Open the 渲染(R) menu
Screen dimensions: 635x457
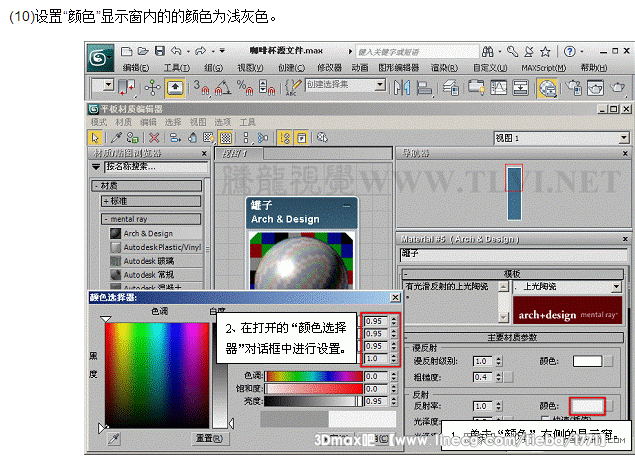pos(444,68)
